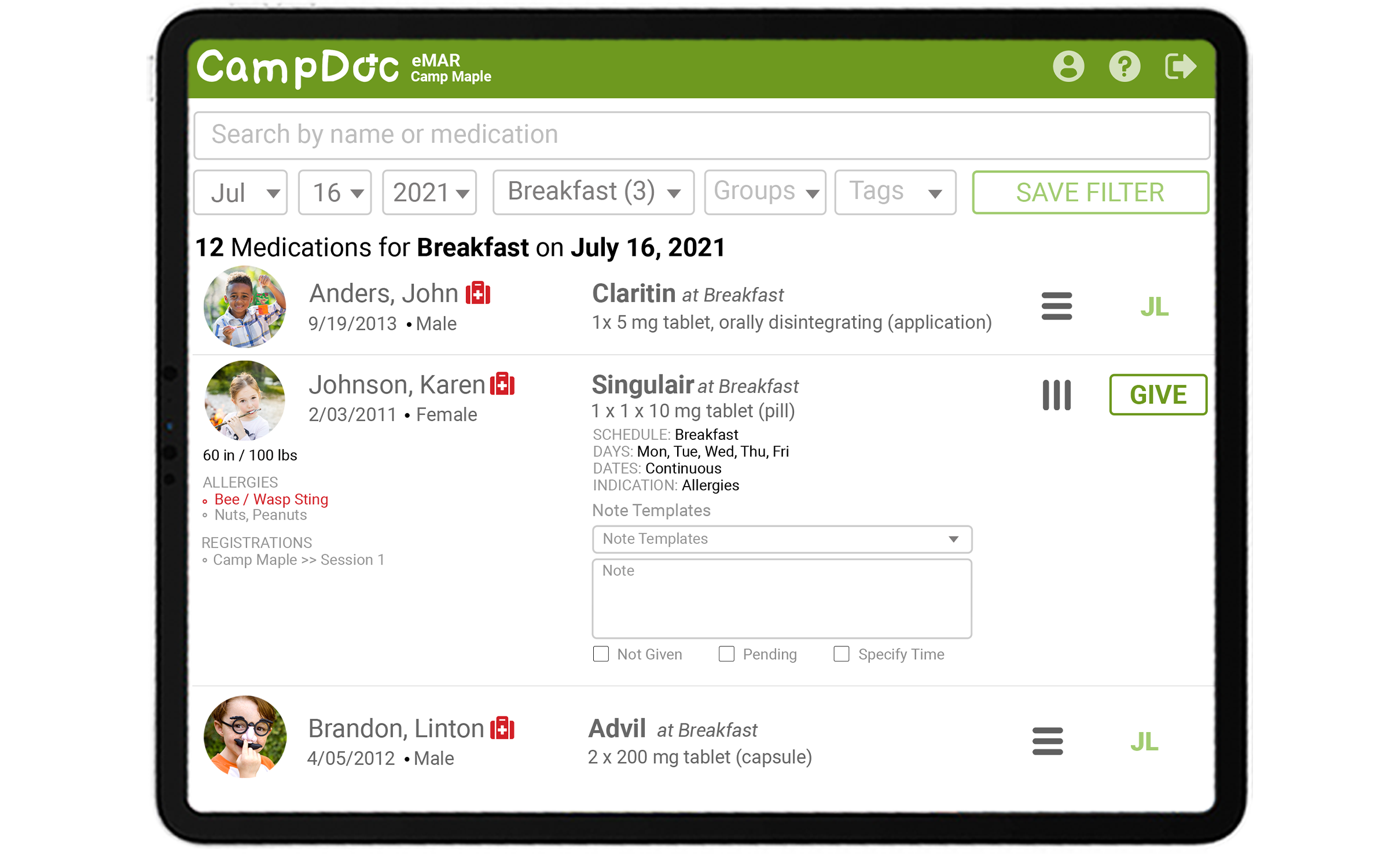Click the Claritin medication name
The height and width of the screenshot is (868, 1389).
pyautogui.click(x=634, y=293)
